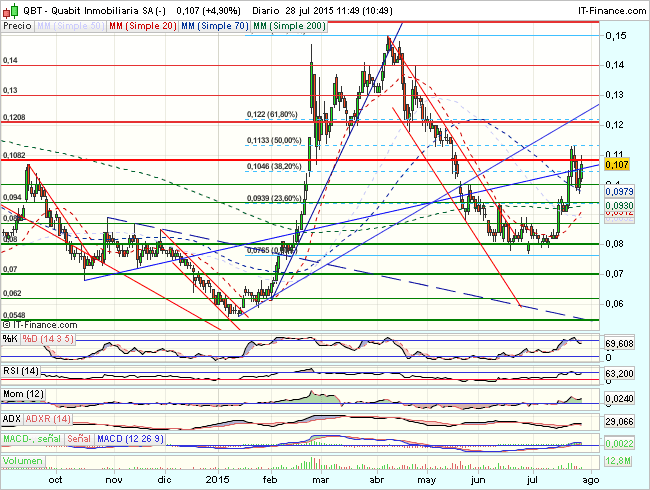Click the green 0,0930 price tag
The width and height of the screenshot is (650, 490).
[619, 206]
